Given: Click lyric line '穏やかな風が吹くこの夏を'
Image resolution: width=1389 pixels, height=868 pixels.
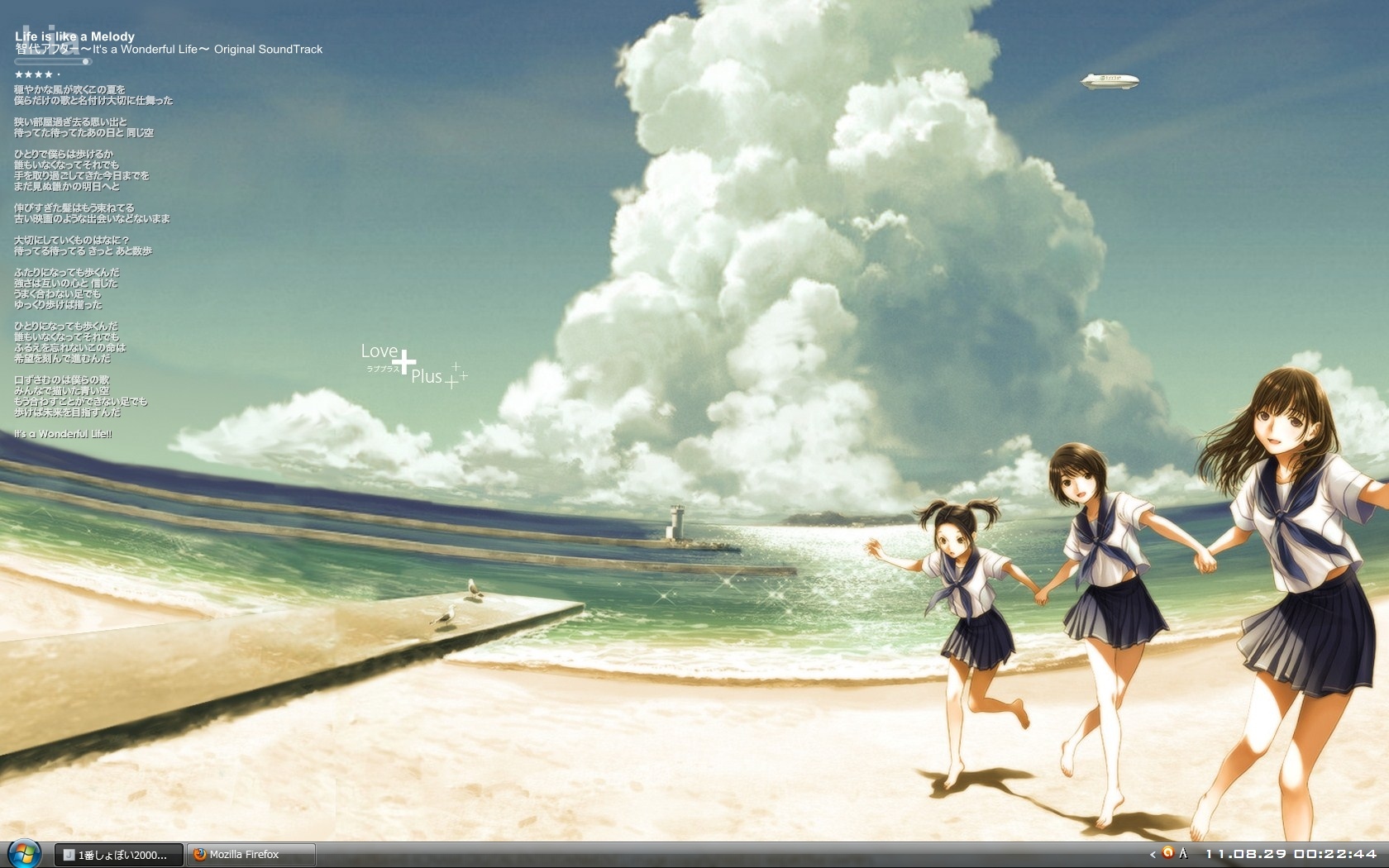Looking at the screenshot, I should tap(69, 89).
